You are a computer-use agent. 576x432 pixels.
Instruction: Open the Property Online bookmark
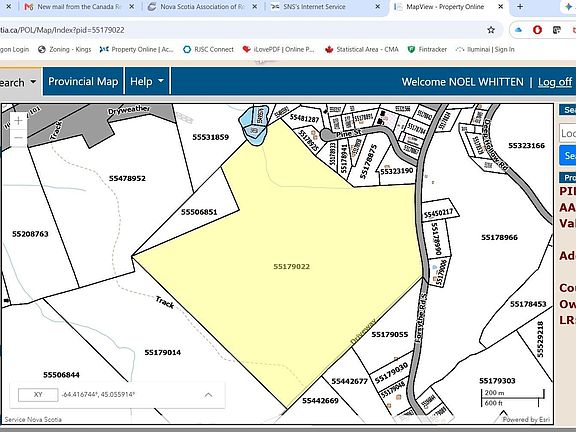137,49
